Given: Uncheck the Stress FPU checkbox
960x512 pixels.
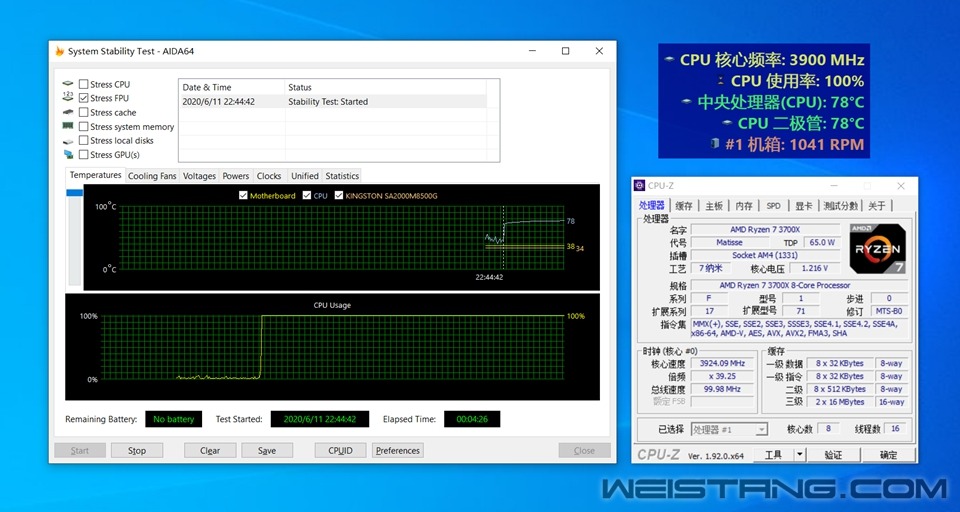Looking at the screenshot, I should [84, 98].
